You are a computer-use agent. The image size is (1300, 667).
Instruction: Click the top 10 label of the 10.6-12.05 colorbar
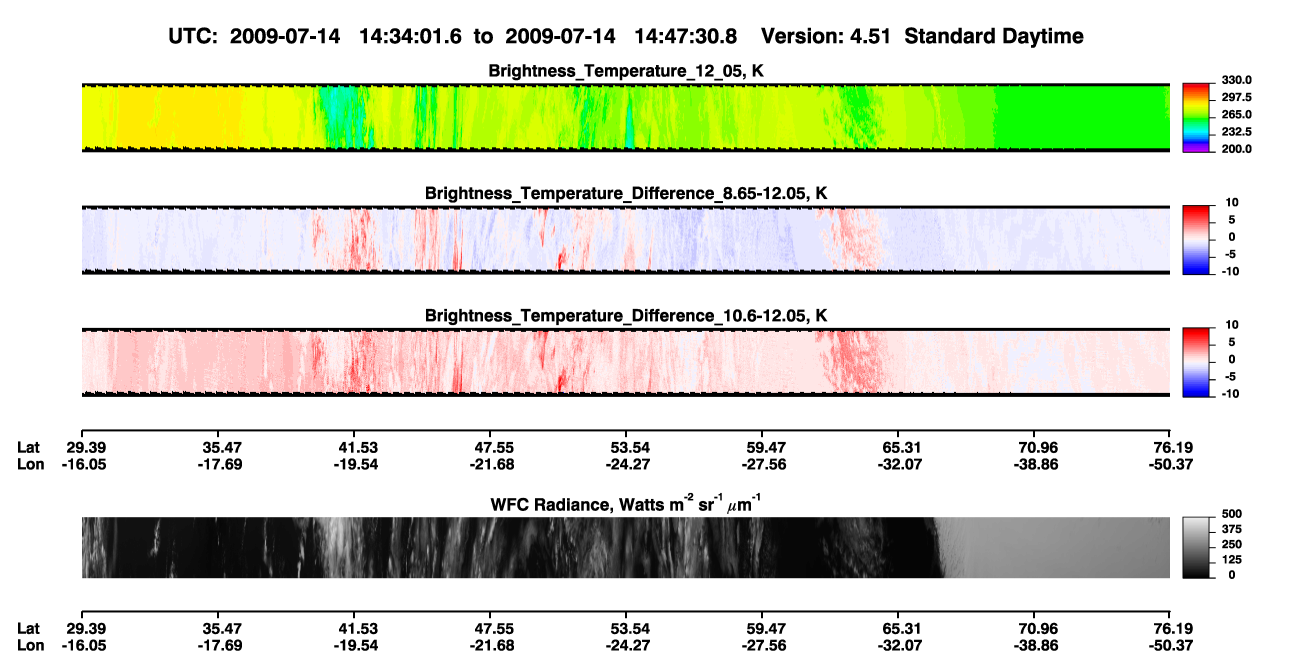pos(1234,325)
